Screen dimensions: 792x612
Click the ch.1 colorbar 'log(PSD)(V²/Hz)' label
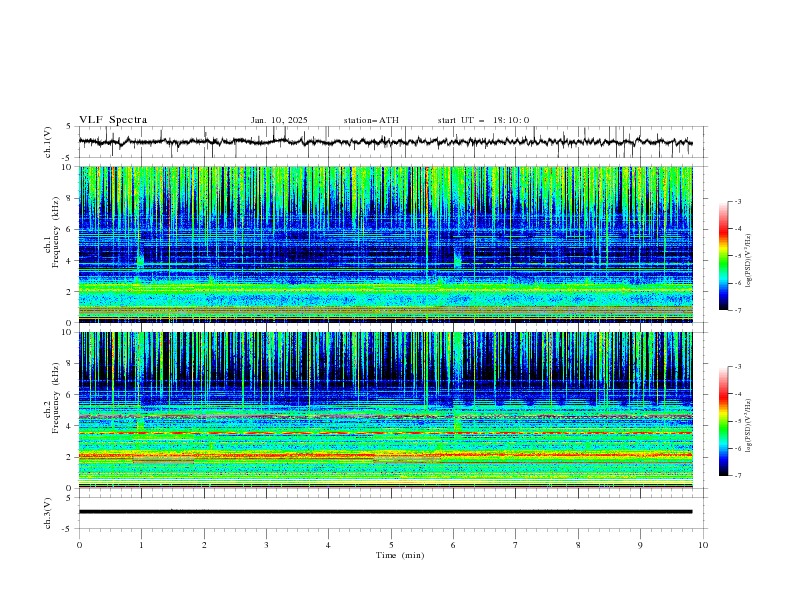point(749,261)
